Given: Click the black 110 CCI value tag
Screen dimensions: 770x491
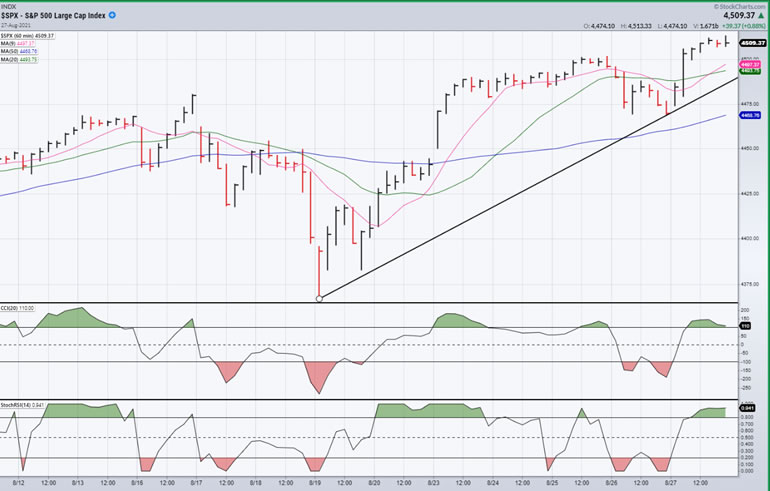Looking at the screenshot, I should (x=745, y=326).
